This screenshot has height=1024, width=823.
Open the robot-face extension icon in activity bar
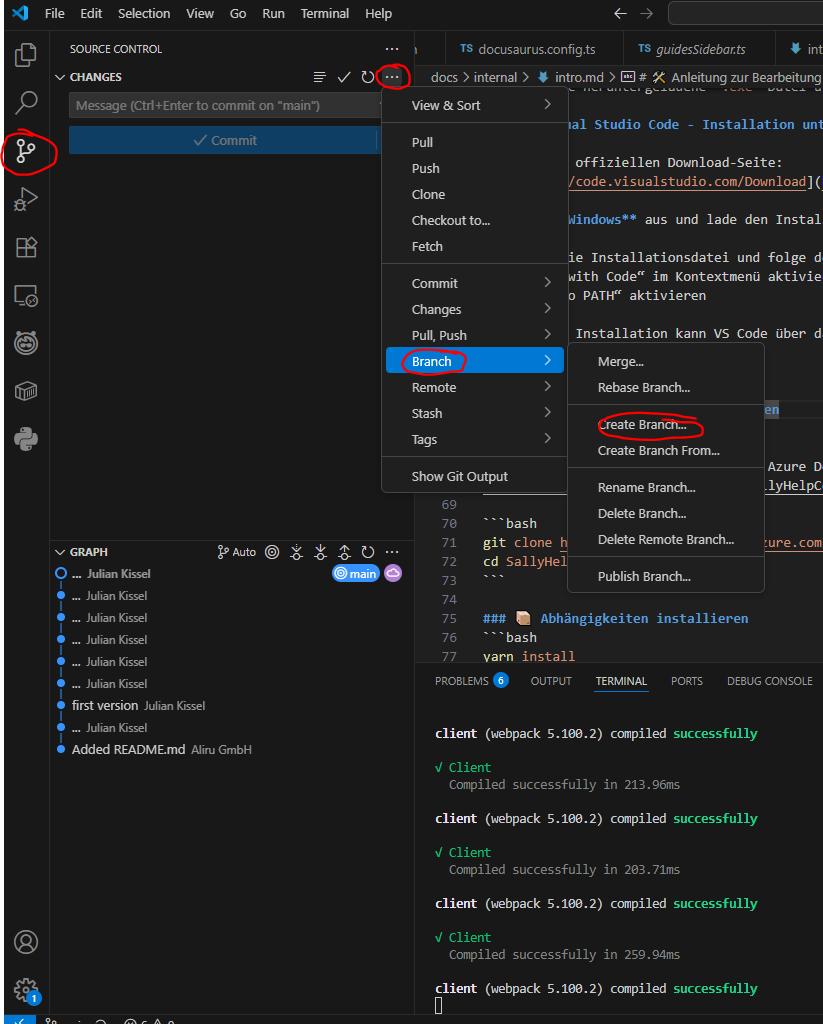pyautogui.click(x=25, y=344)
